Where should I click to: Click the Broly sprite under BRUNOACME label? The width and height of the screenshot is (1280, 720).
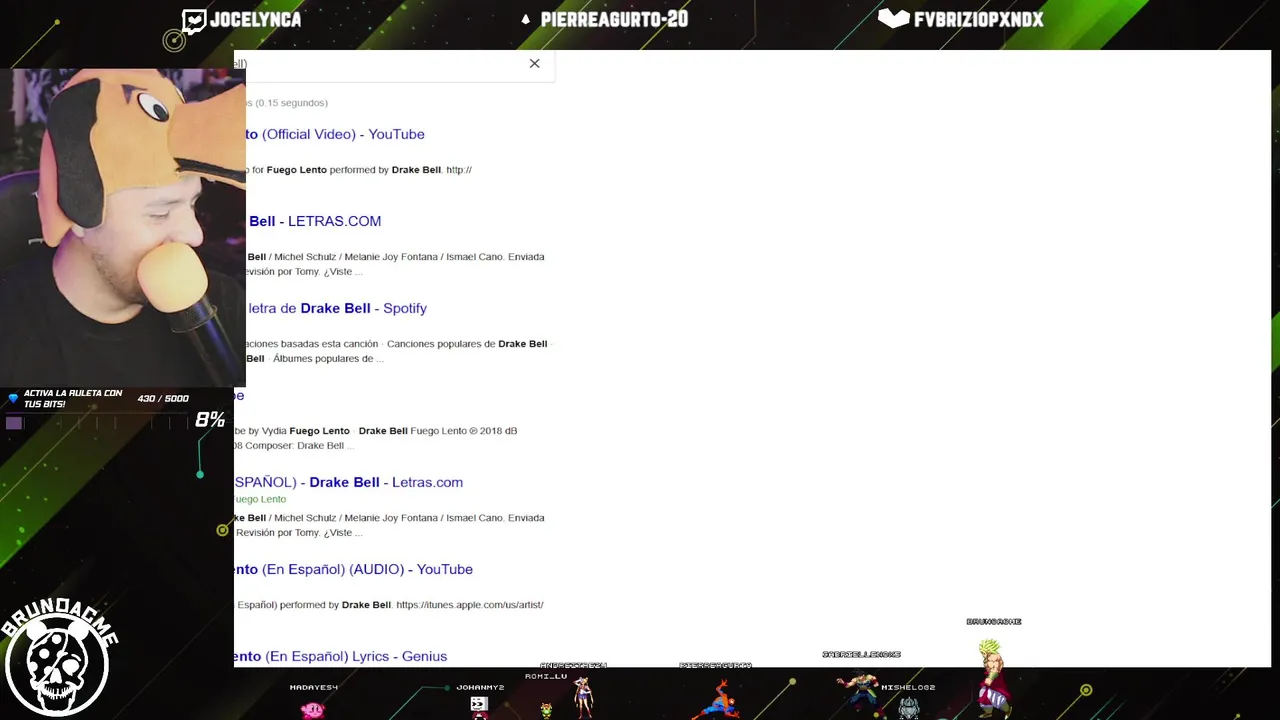(x=992, y=676)
